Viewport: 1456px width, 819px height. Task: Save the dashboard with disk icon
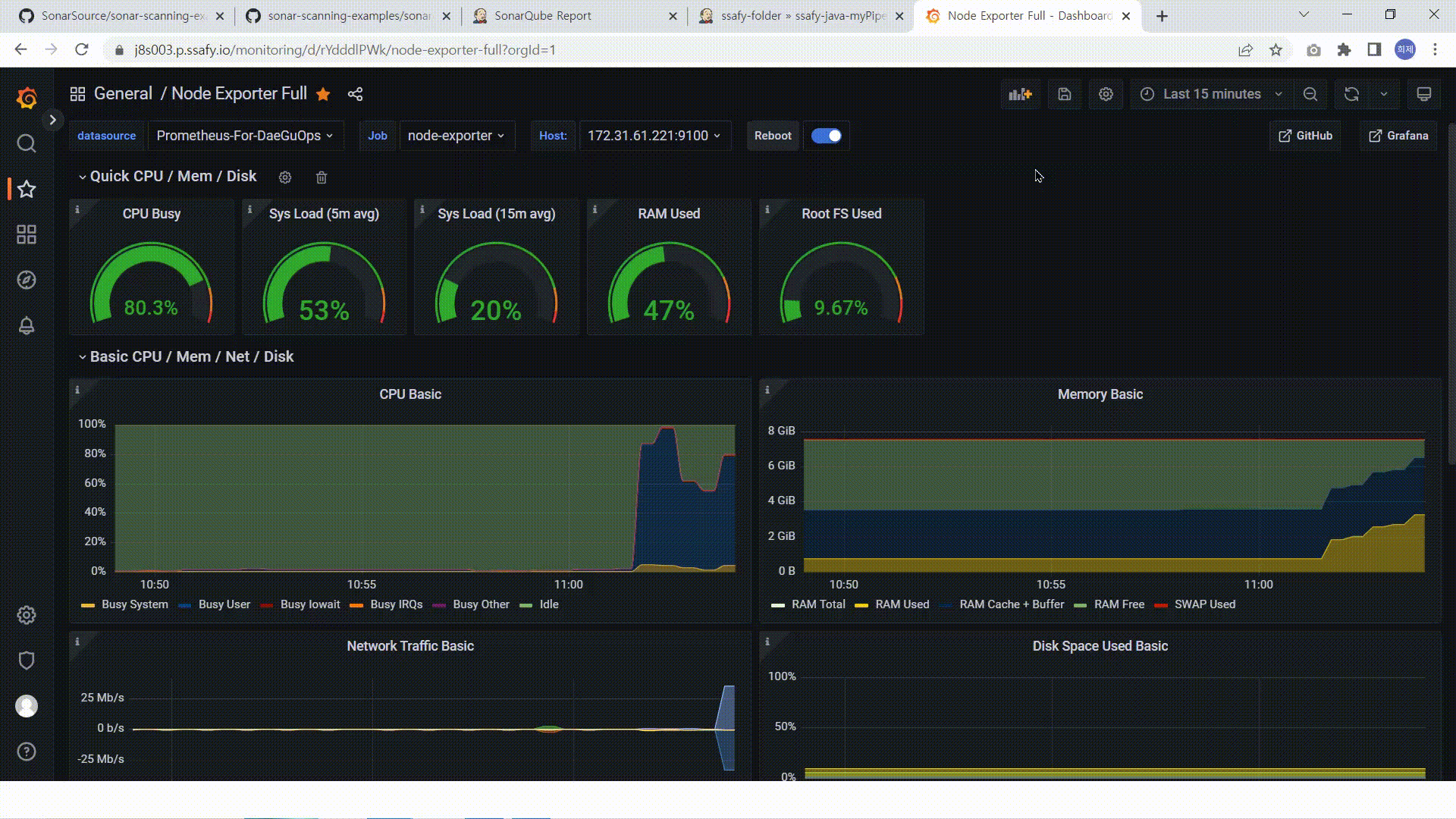[x=1065, y=94]
